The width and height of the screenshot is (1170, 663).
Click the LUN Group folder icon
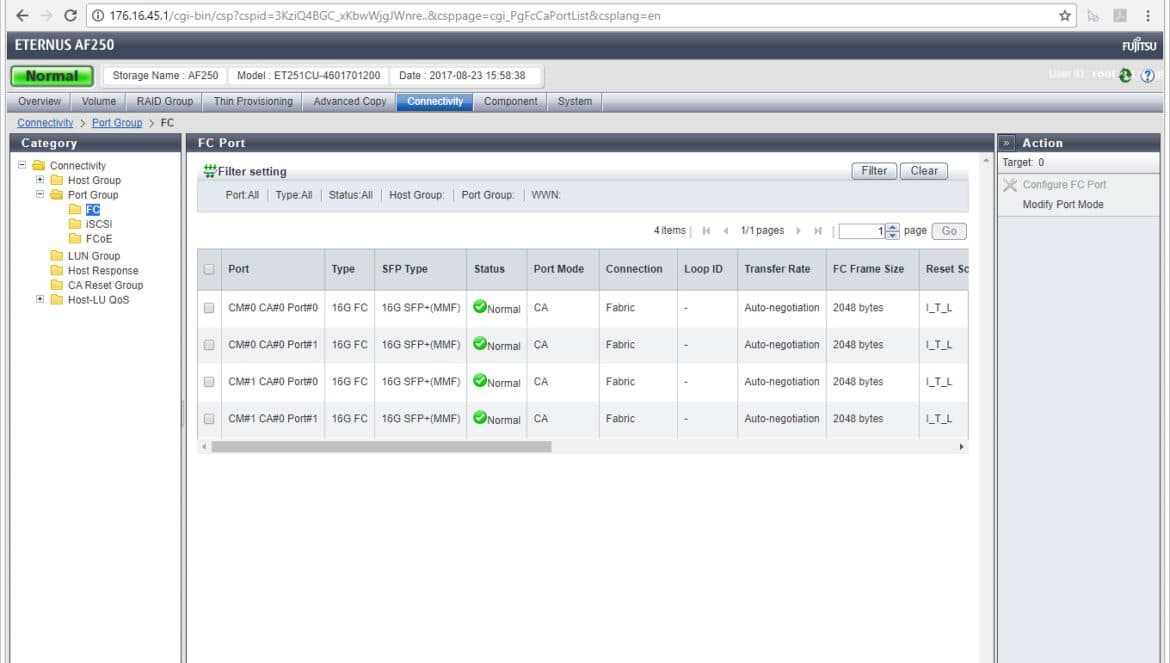[57, 256]
